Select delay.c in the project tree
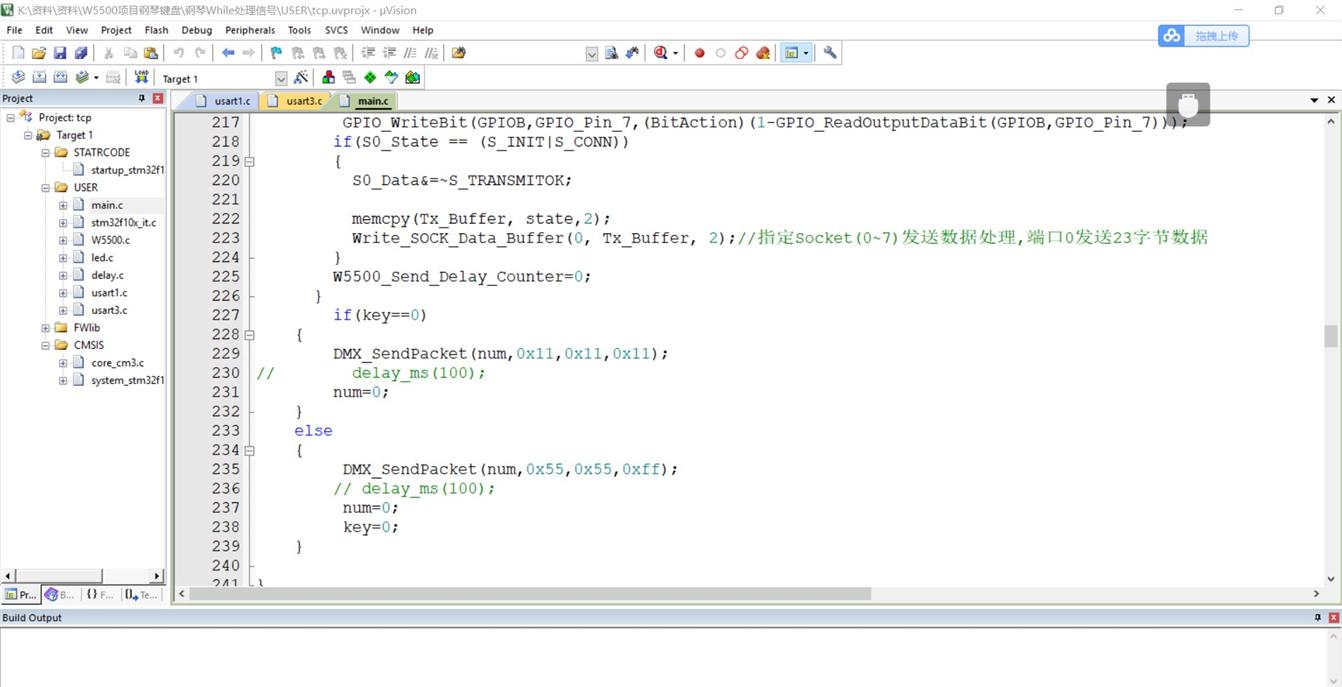Screen dimensions: 1342x687 coord(107,275)
